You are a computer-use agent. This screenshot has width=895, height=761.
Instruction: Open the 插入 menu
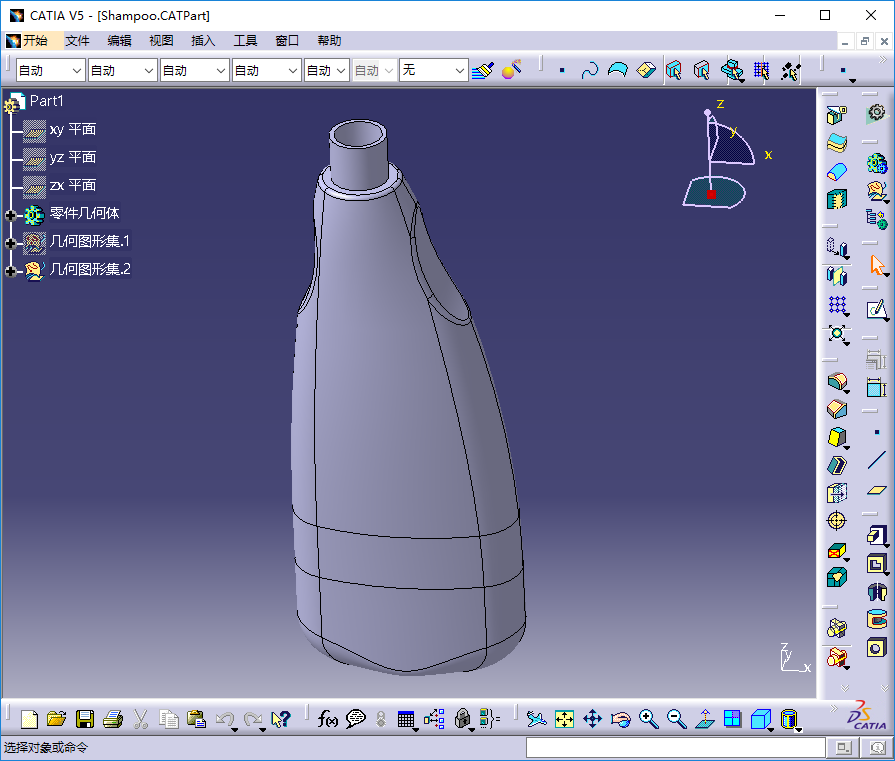coord(203,41)
